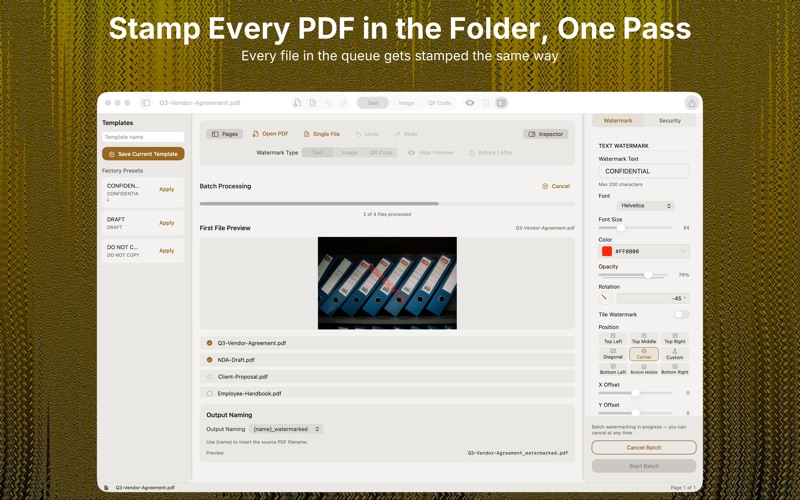Click the Redo toolbar button
The height and width of the screenshot is (500, 800).
pyautogui.click(x=406, y=134)
